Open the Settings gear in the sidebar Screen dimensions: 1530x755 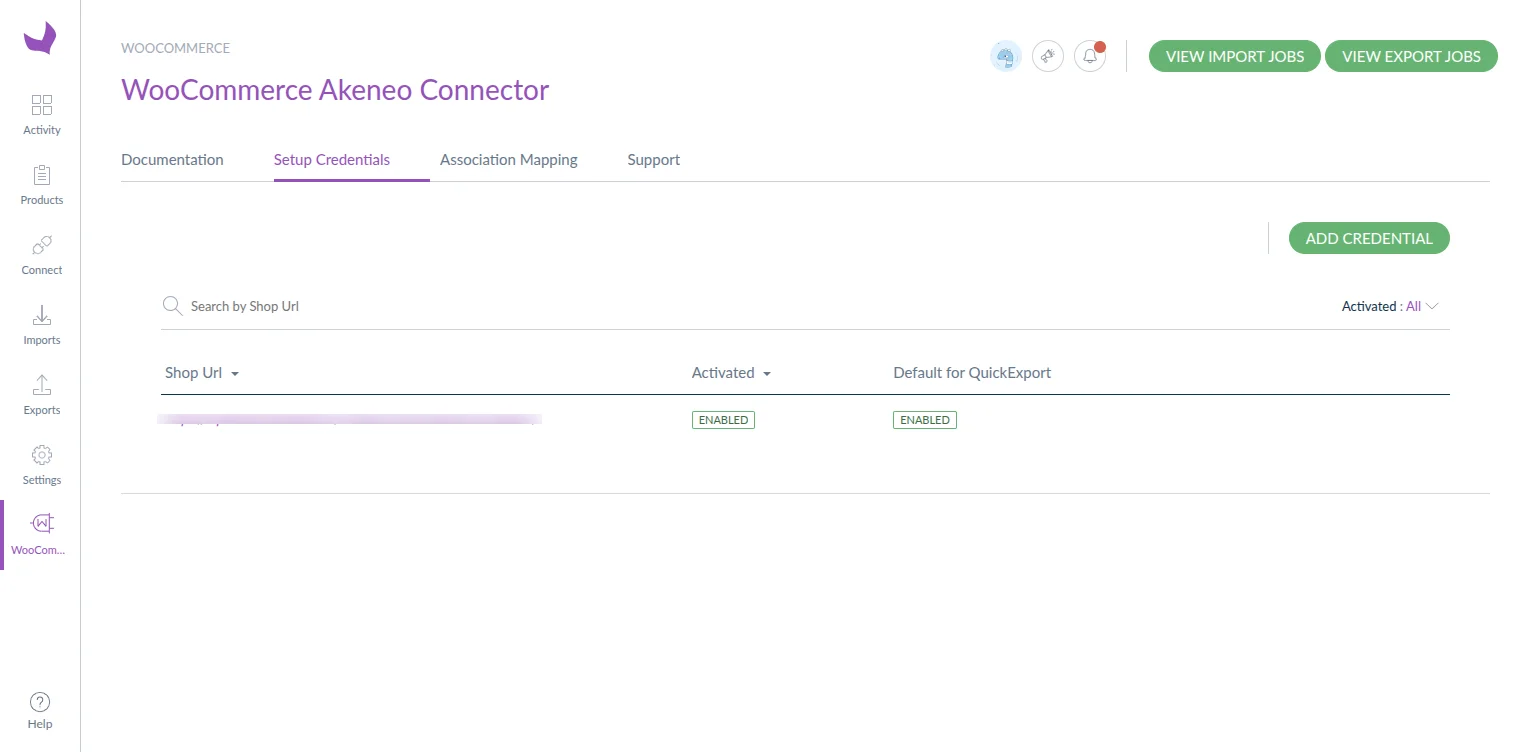[41, 461]
